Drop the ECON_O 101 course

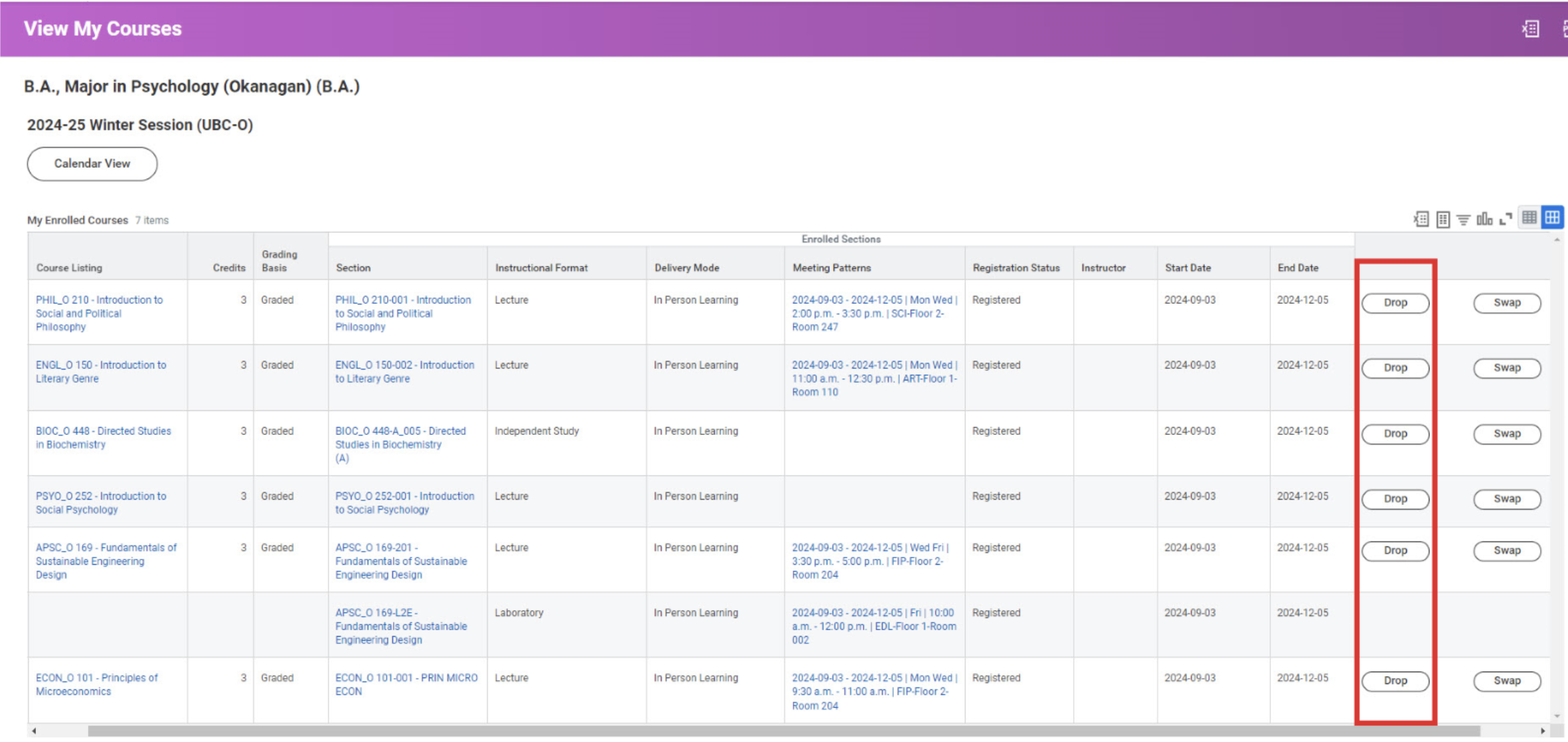(x=1395, y=681)
